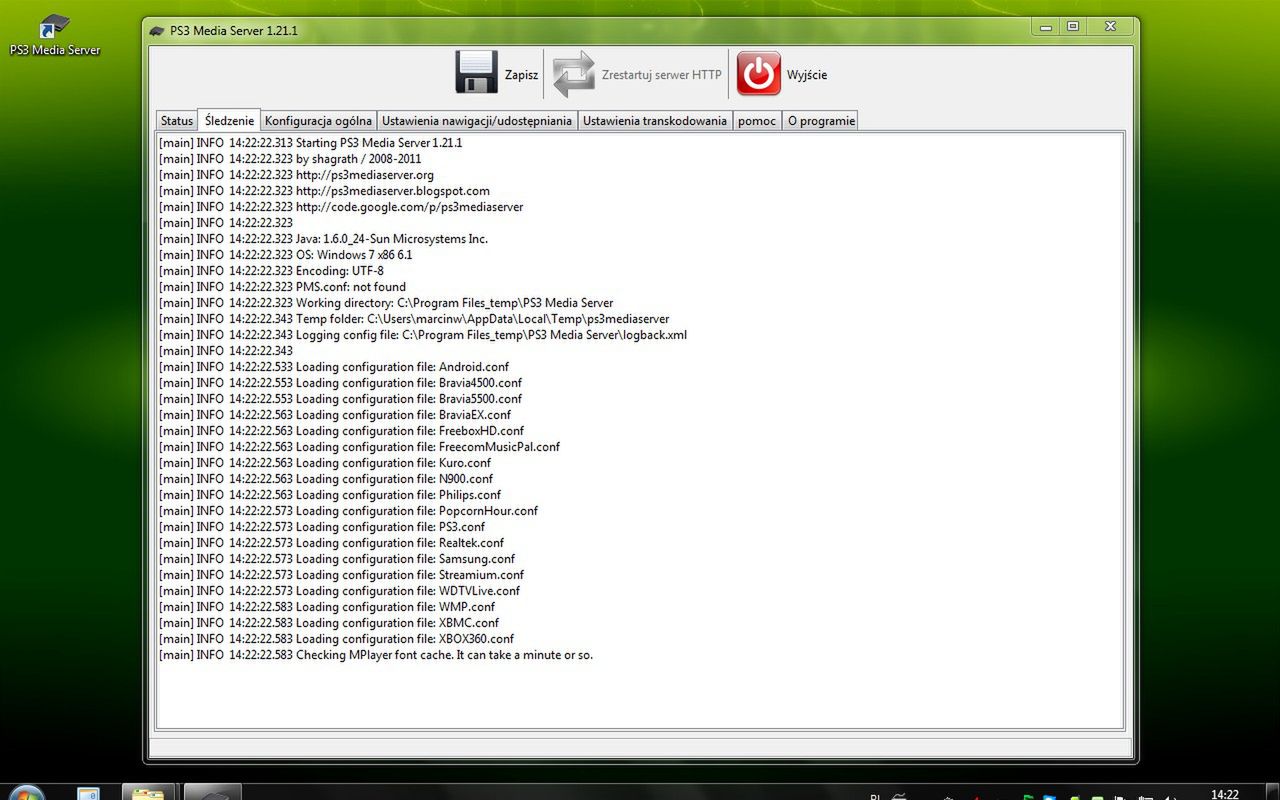Click the 'WDTVLive.conf' log line
Screen dimensions: 1280x800
pos(339,591)
